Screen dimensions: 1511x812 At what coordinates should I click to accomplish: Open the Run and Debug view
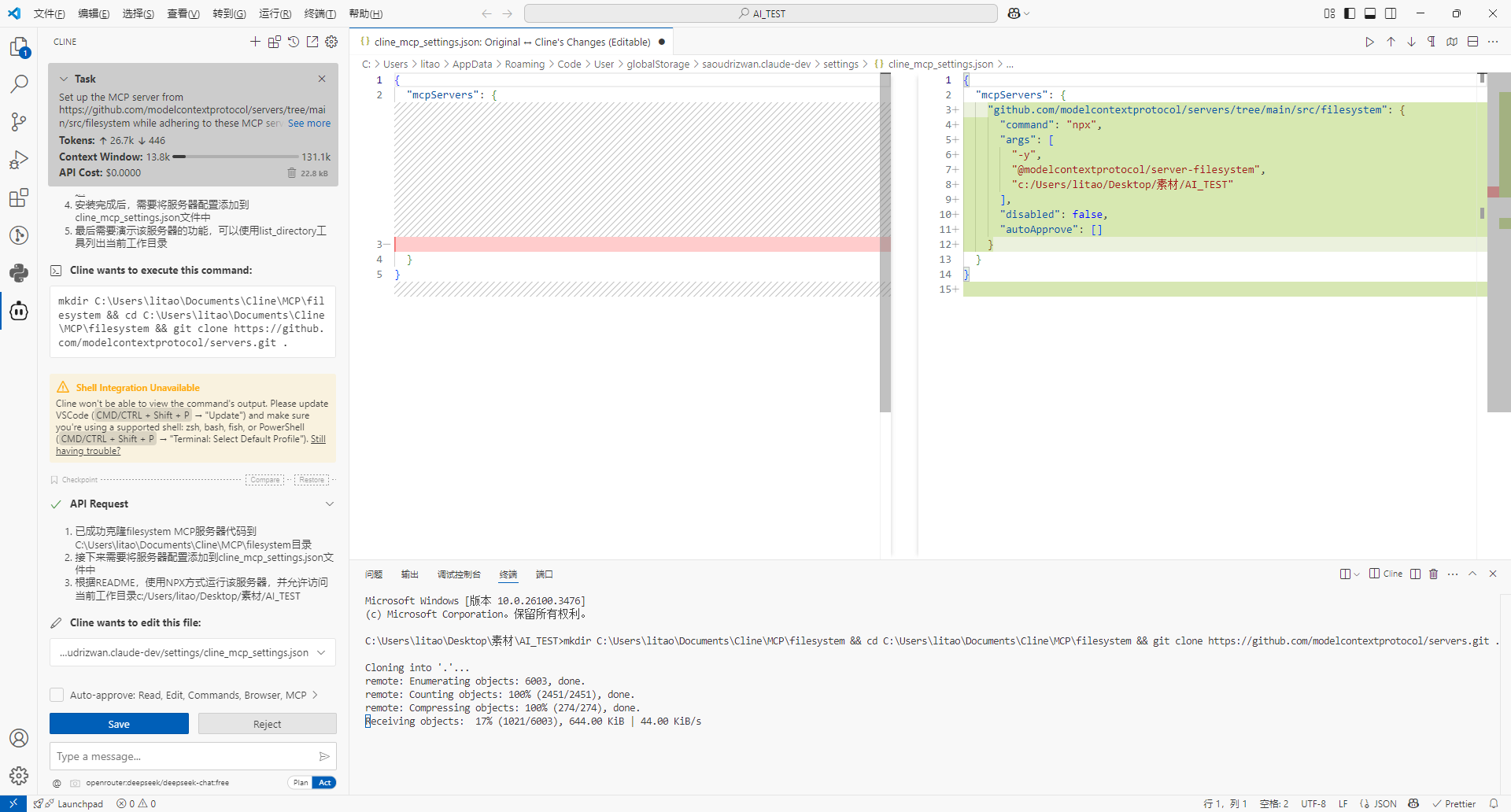pyautogui.click(x=19, y=160)
